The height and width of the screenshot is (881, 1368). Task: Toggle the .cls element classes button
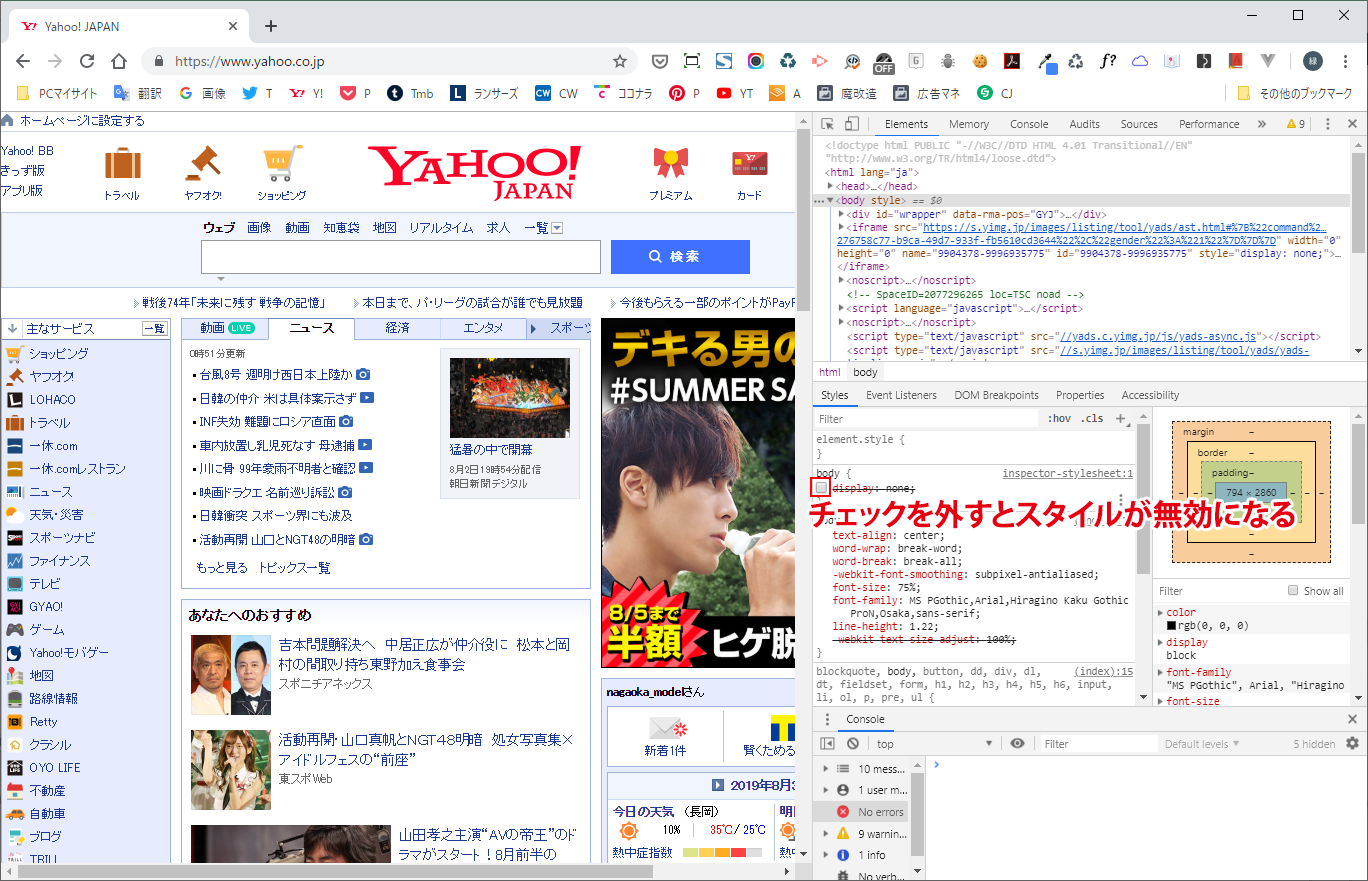1092,419
